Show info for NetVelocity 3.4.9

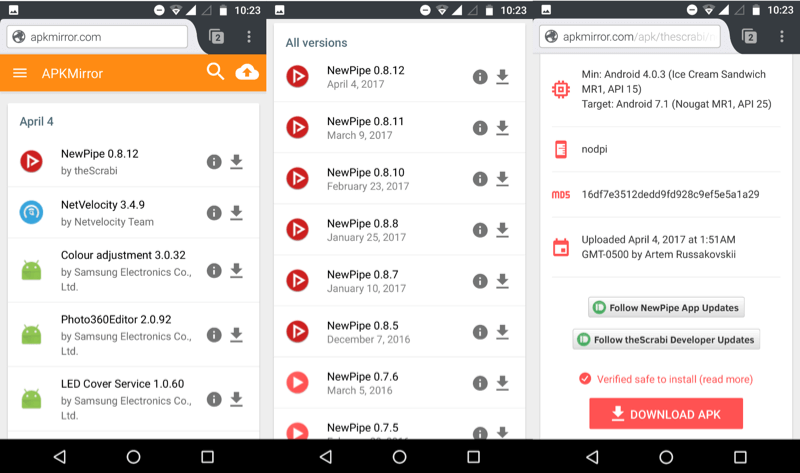(214, 213)
